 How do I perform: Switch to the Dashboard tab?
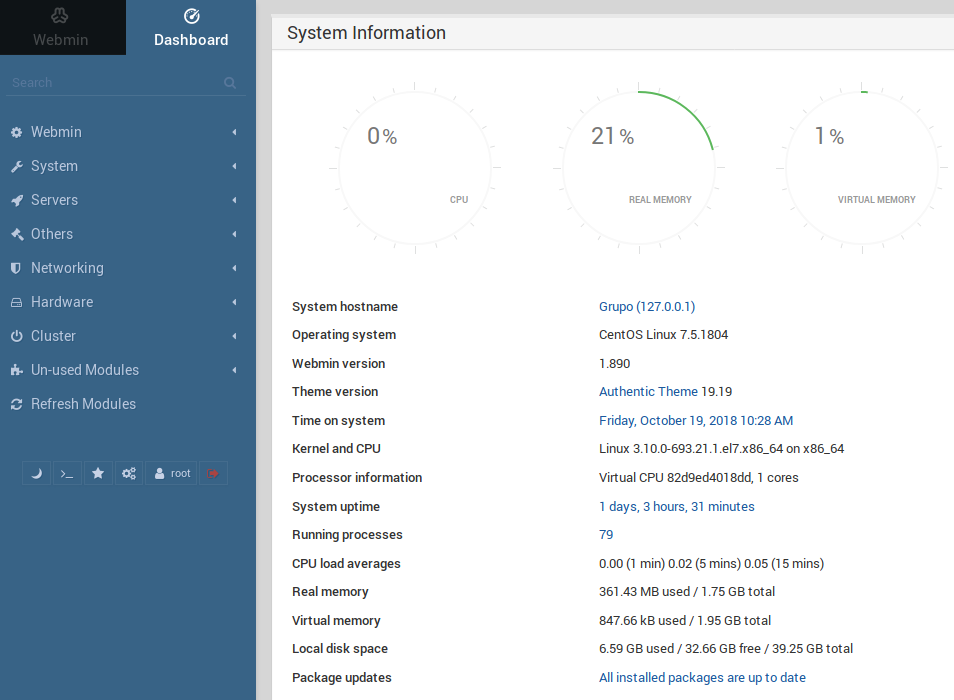(x=191, y=28)
